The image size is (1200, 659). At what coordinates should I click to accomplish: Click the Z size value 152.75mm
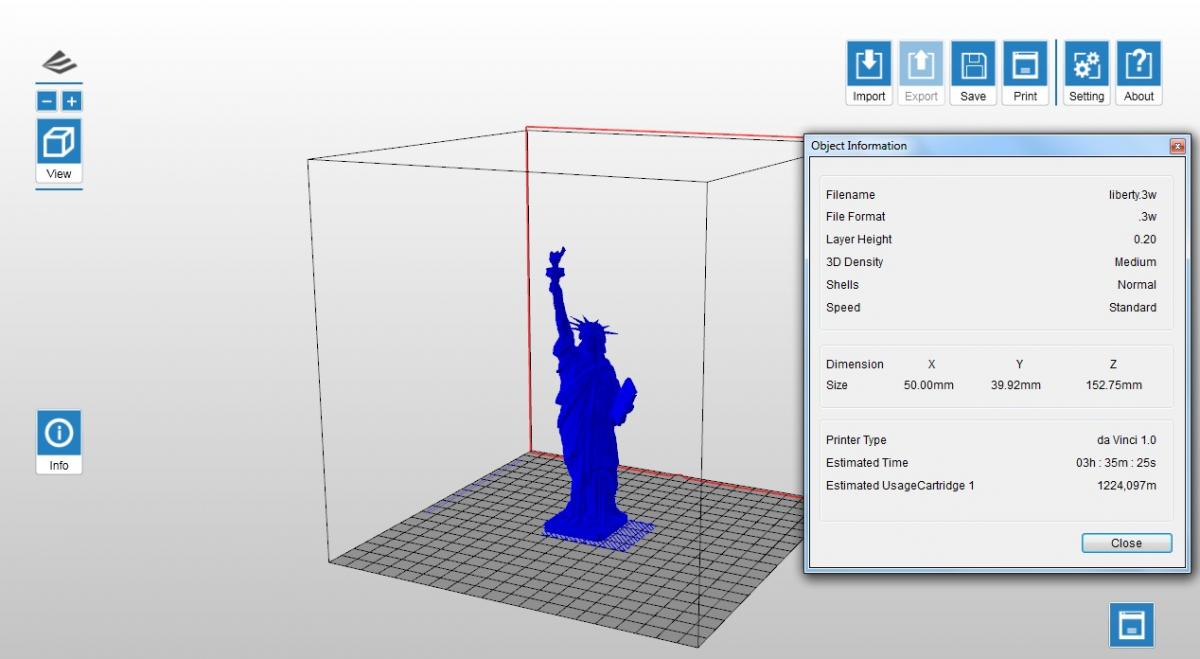1113,385
